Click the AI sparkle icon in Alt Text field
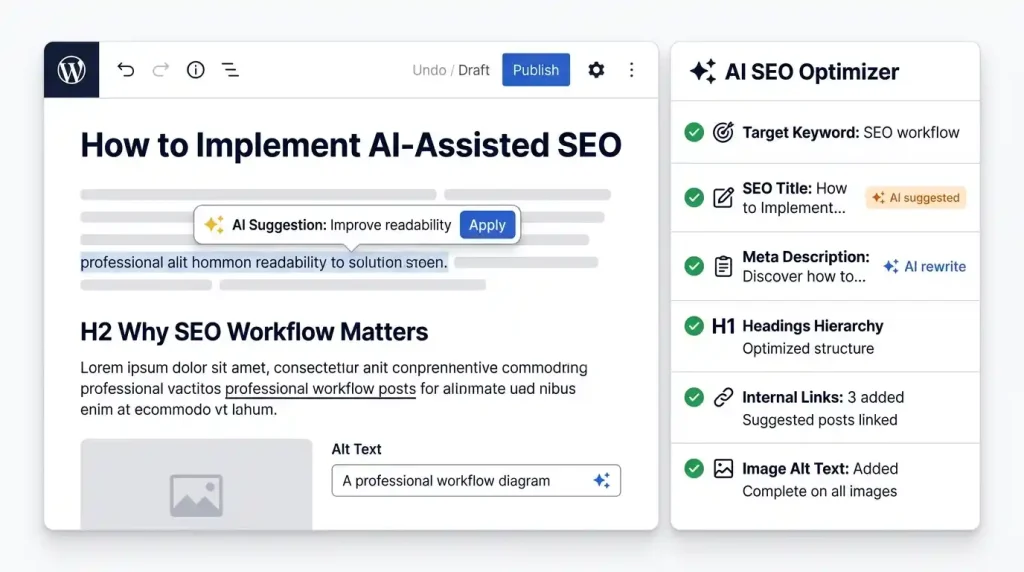 [x=601, y=481]
